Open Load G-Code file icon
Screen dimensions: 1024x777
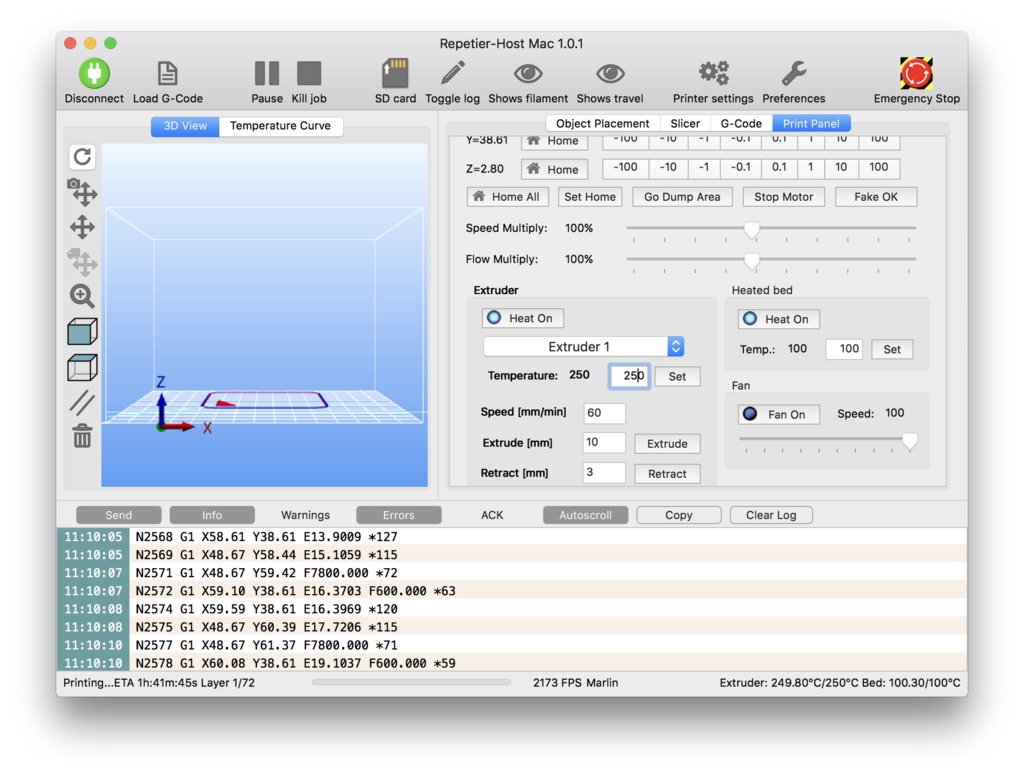[x=168, y=73]
